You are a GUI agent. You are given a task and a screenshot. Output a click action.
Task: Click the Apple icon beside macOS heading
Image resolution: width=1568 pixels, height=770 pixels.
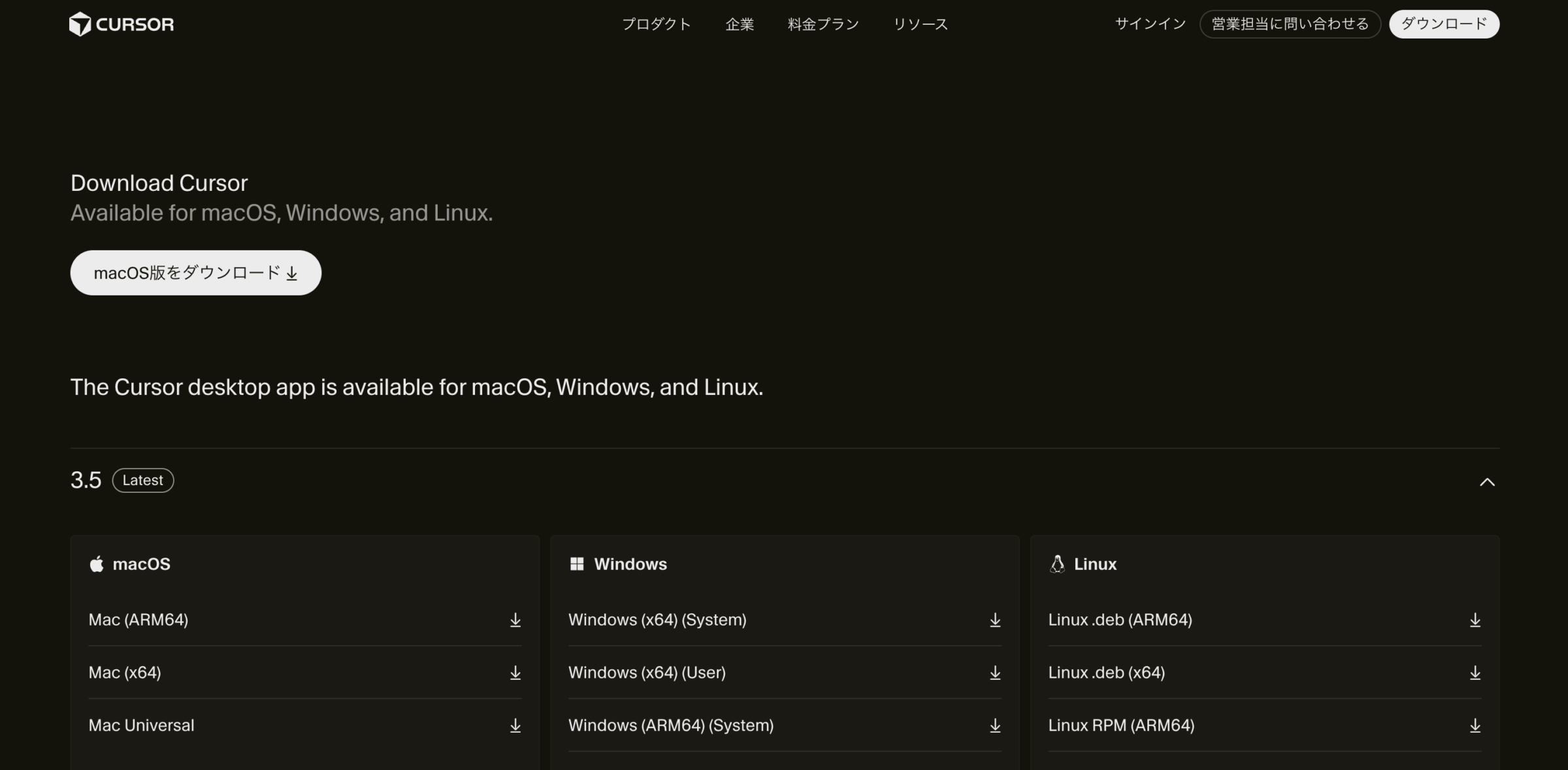click(x=97, y=563)
